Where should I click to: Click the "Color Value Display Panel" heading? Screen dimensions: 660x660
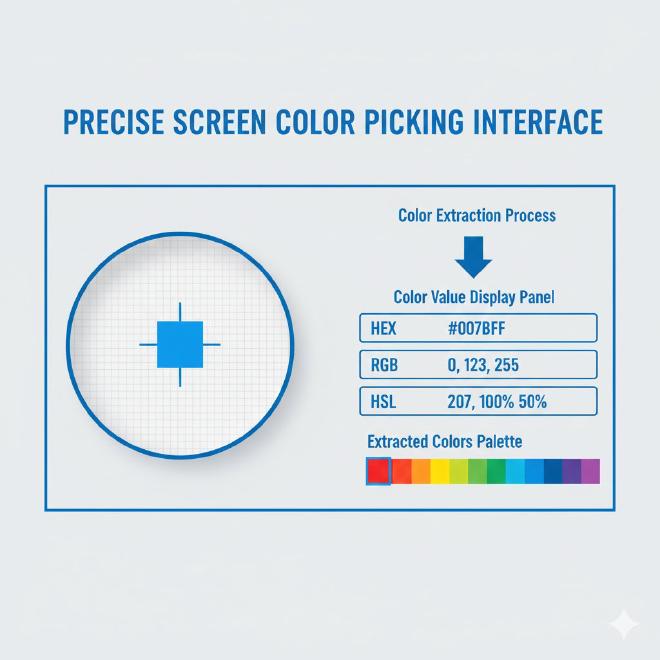474,297
